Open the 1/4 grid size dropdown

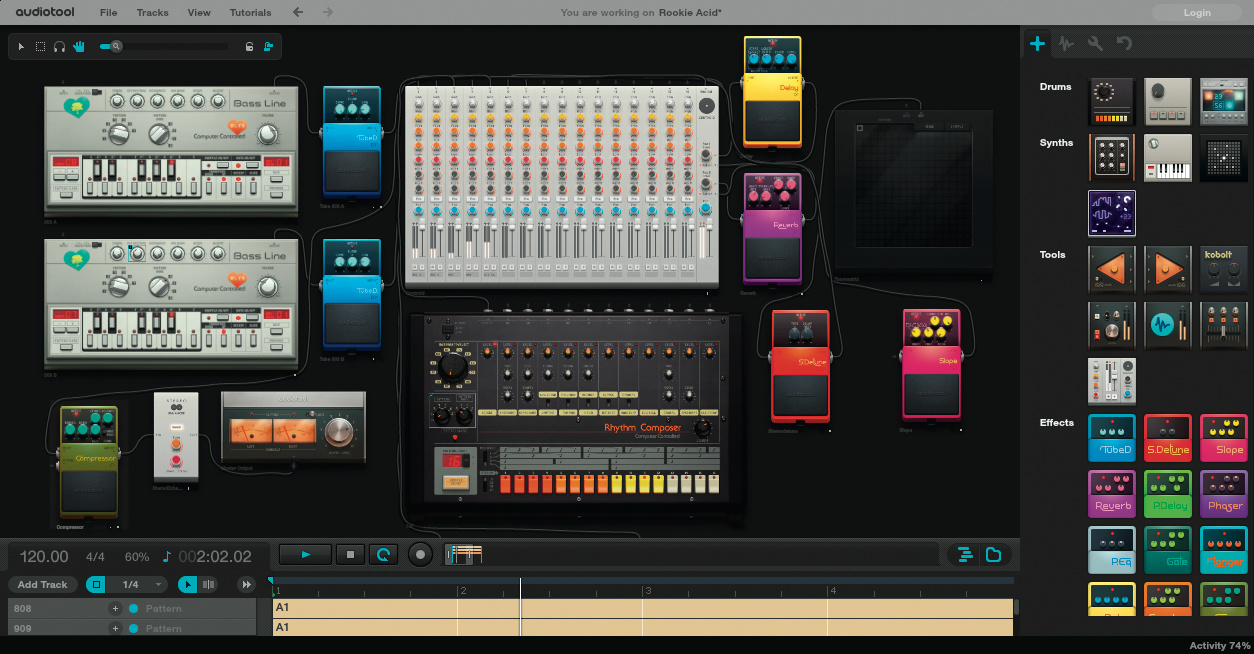(x=139, y=584)
